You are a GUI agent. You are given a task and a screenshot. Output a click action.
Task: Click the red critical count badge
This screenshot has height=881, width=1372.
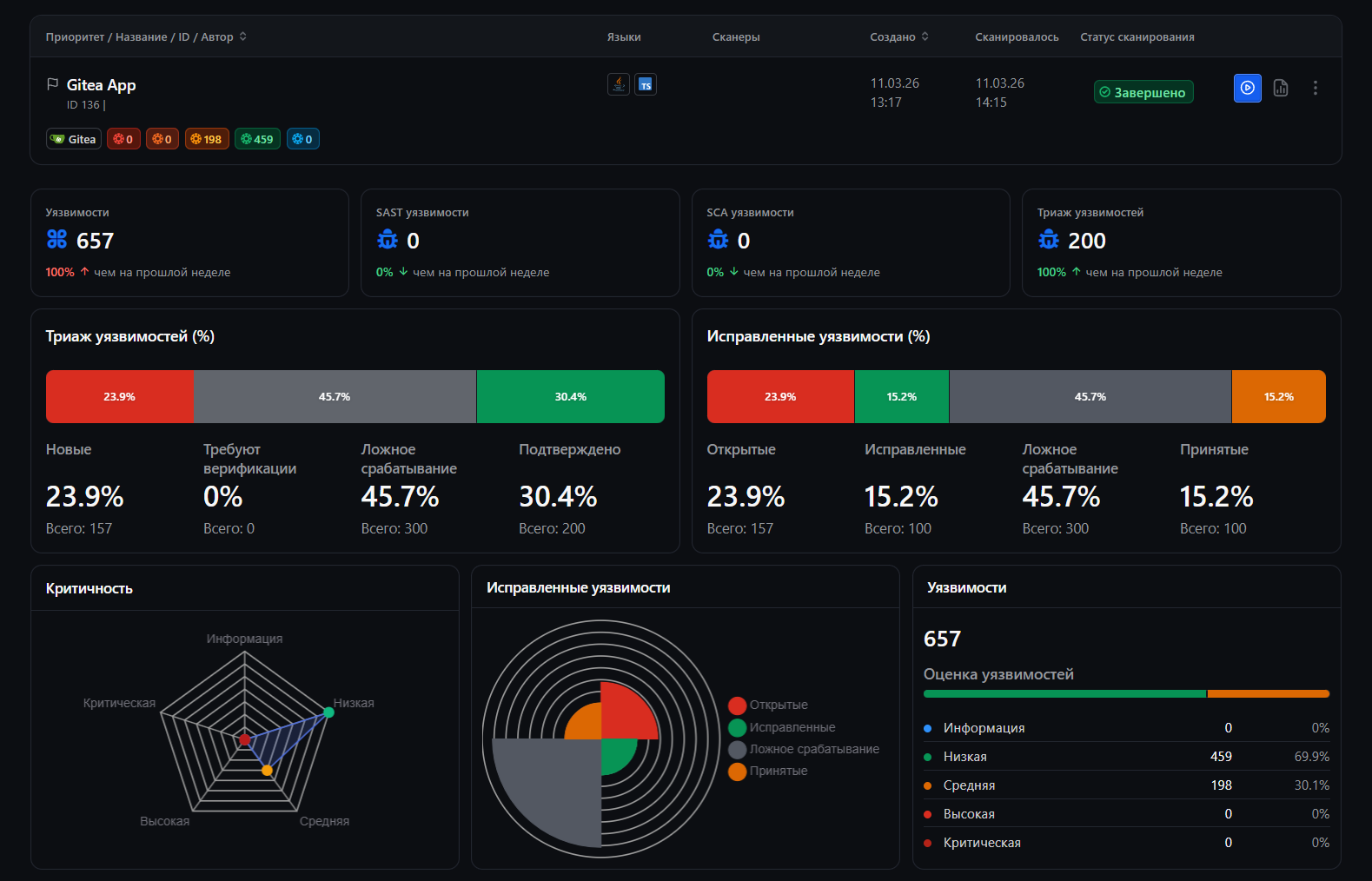click(x=123, y=139)
